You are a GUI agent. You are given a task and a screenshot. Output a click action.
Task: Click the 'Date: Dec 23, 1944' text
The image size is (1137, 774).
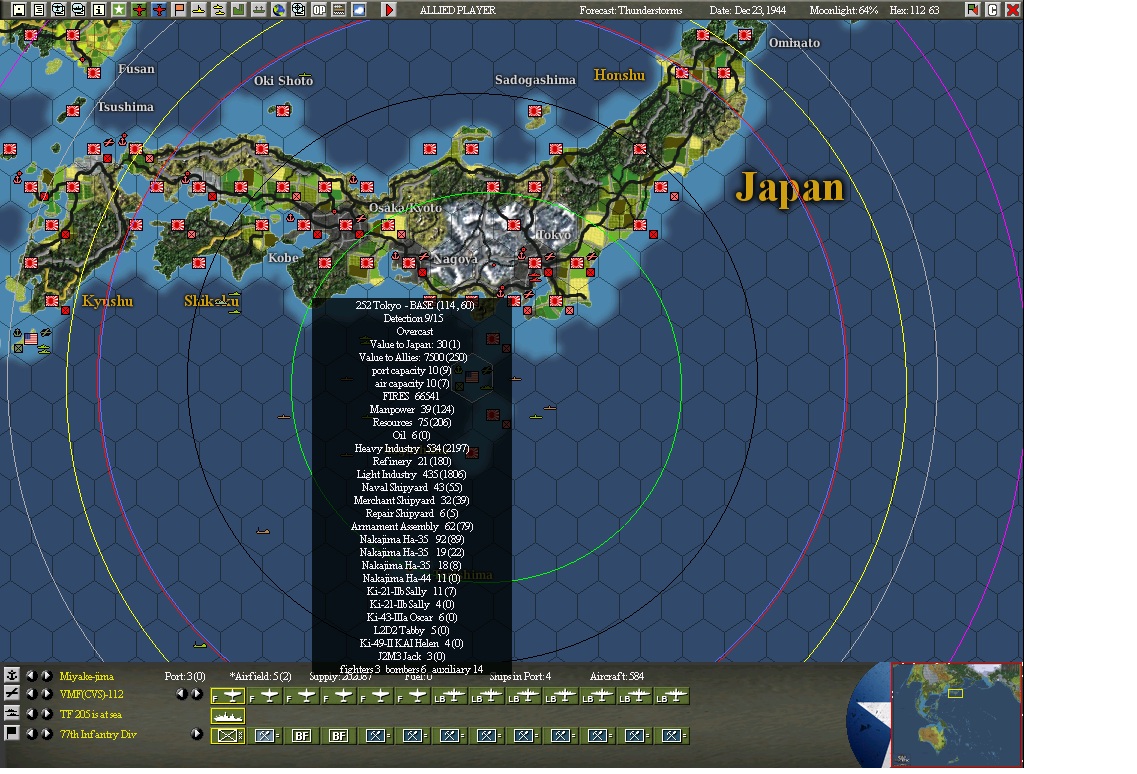748,10
